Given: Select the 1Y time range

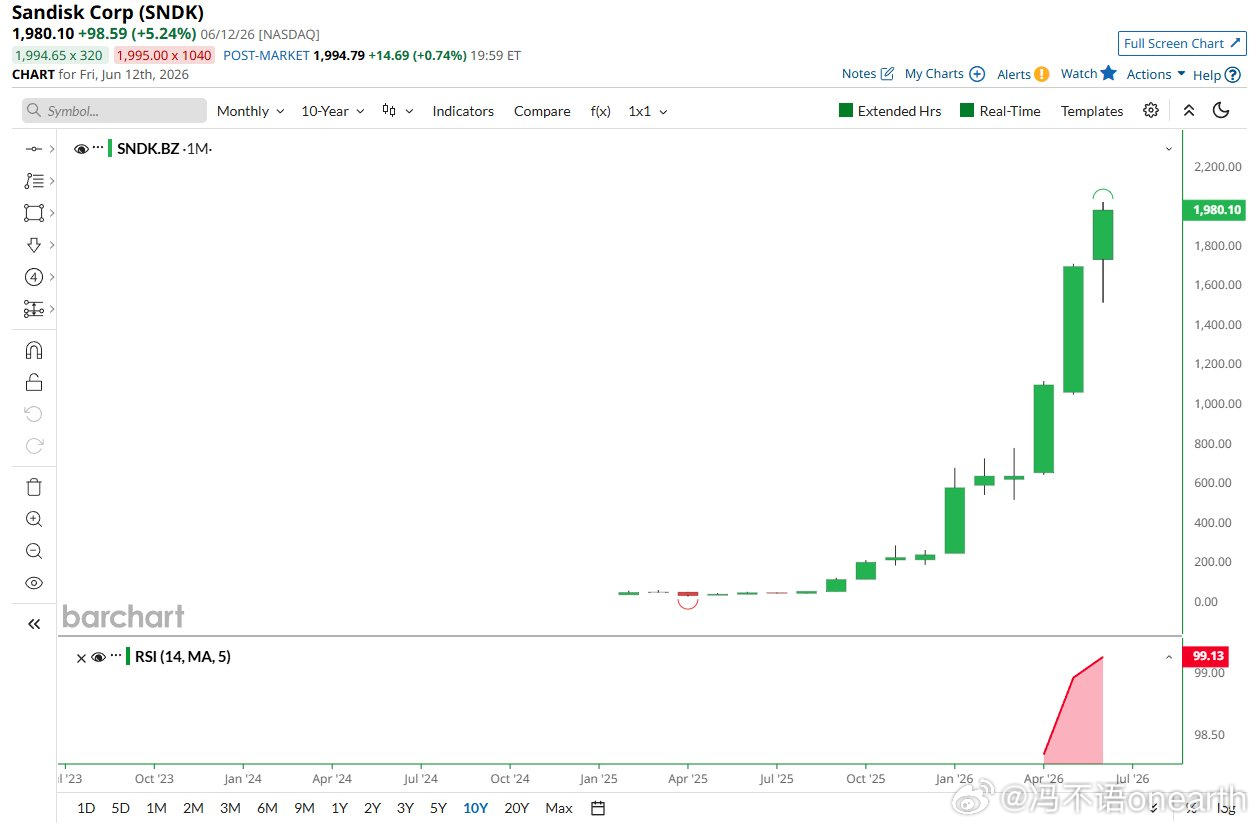Looking at the screenshot, I should [340, 808].
